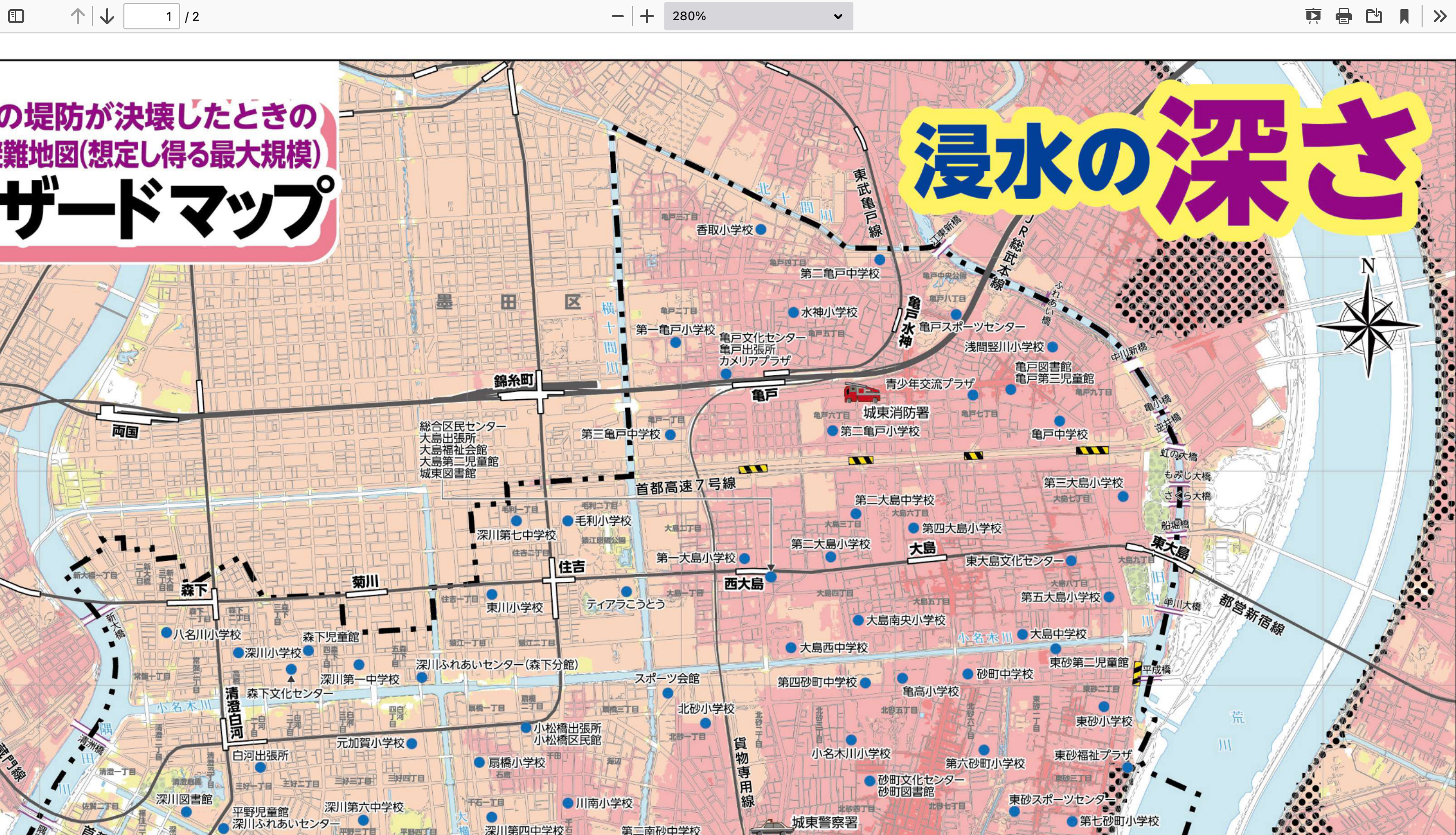This screenshot has width=1456, height=835.
Task: Click the 東大島文化センター label
Action: pyautogui.click(x=1015, y=561)
